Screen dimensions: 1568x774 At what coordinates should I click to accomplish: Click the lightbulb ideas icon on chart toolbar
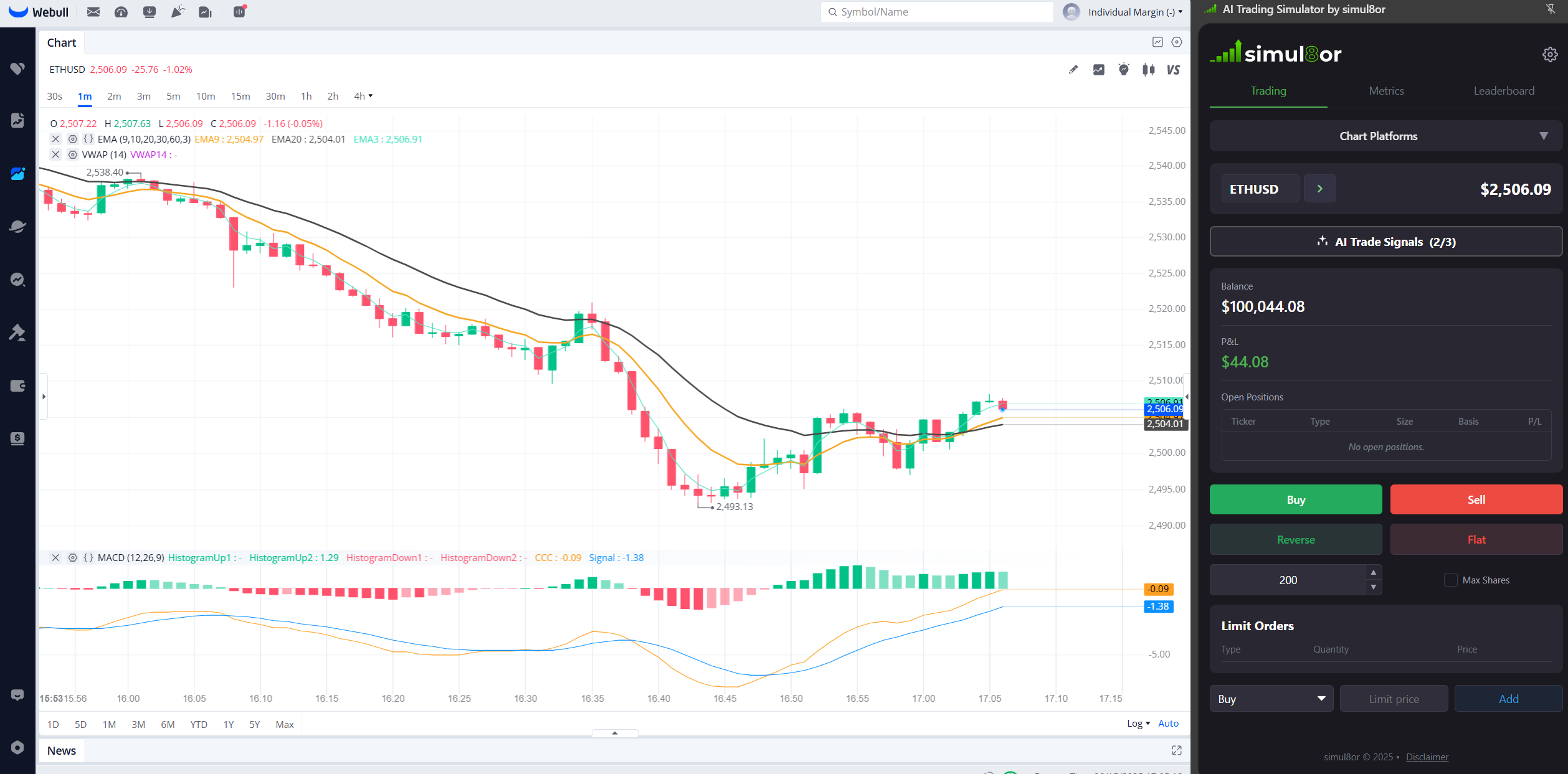(x=1123, y=70)
